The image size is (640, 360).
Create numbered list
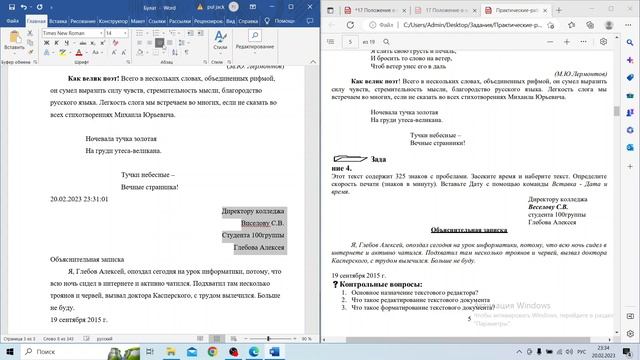coord(156,33)
